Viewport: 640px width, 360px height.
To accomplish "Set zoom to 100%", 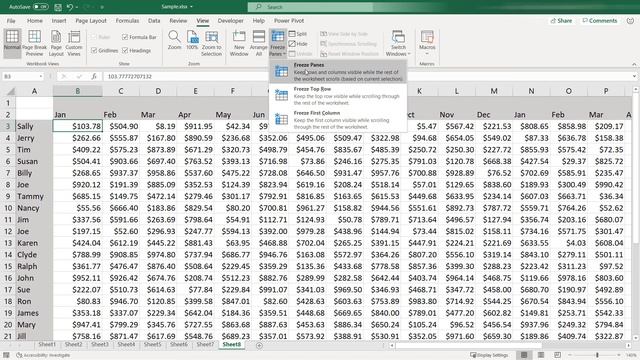I will point(192,40).
